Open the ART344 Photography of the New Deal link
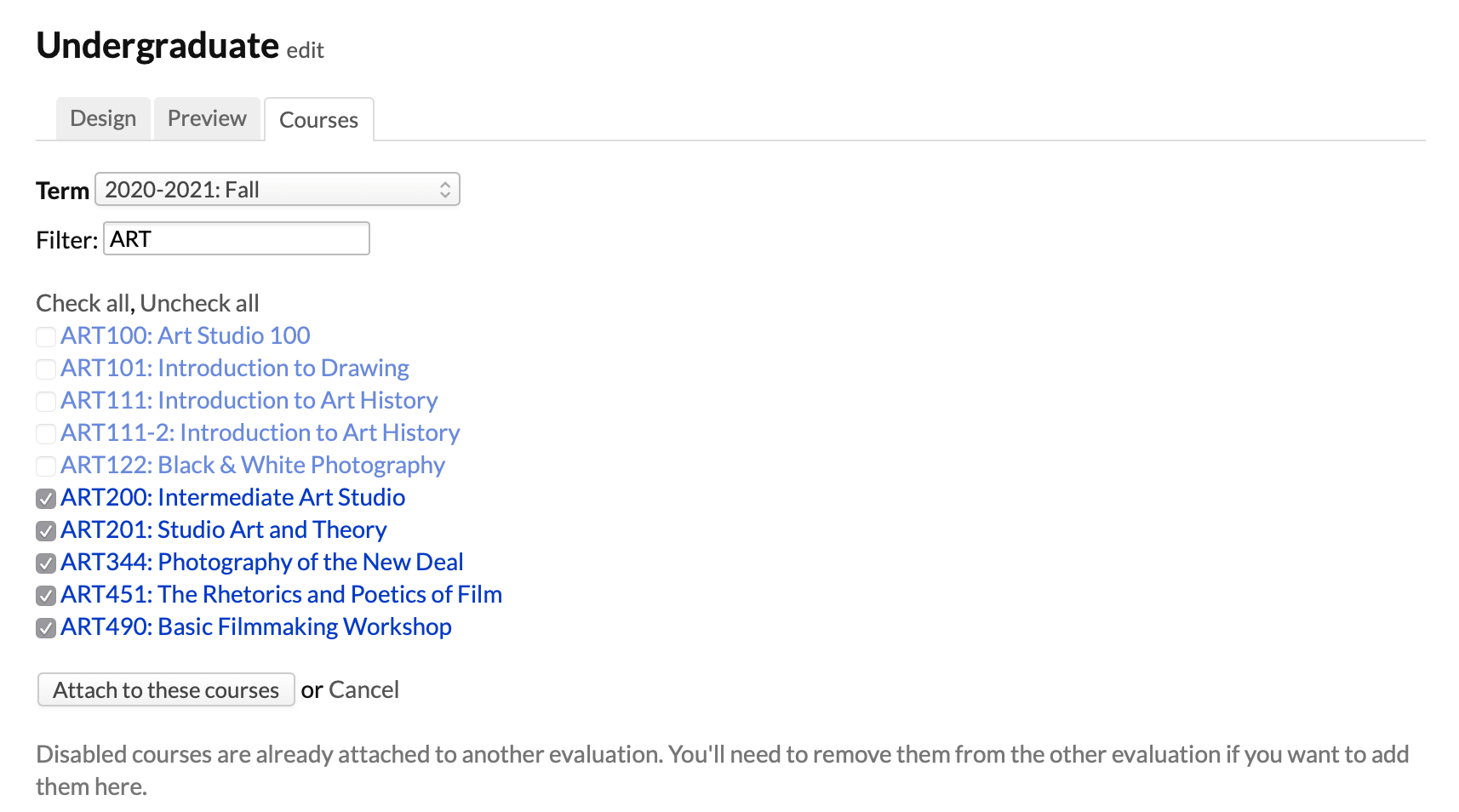Screen dimensions: 1459x812 [261, 563]
